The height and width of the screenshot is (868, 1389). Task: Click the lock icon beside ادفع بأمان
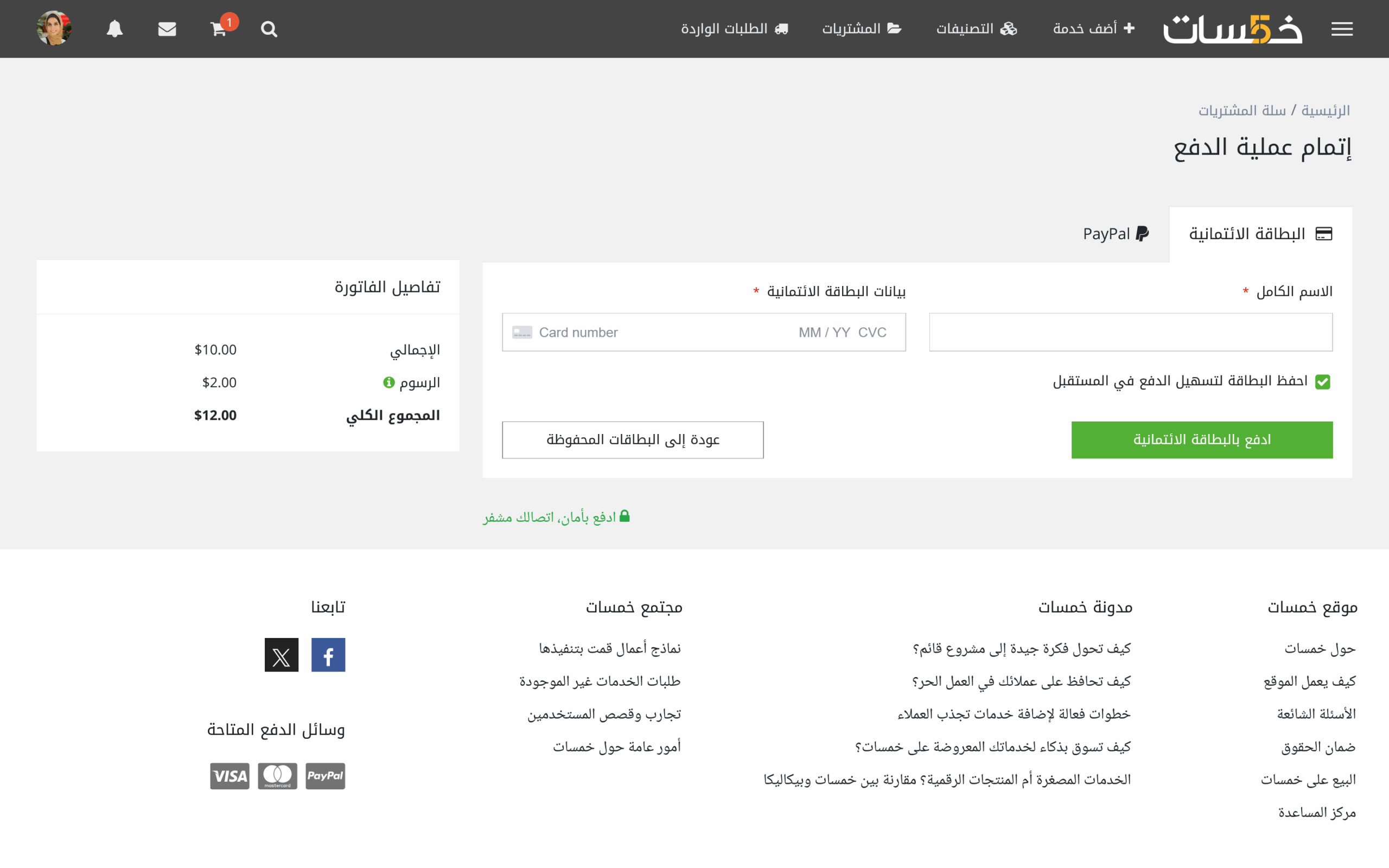coord(625,516)
